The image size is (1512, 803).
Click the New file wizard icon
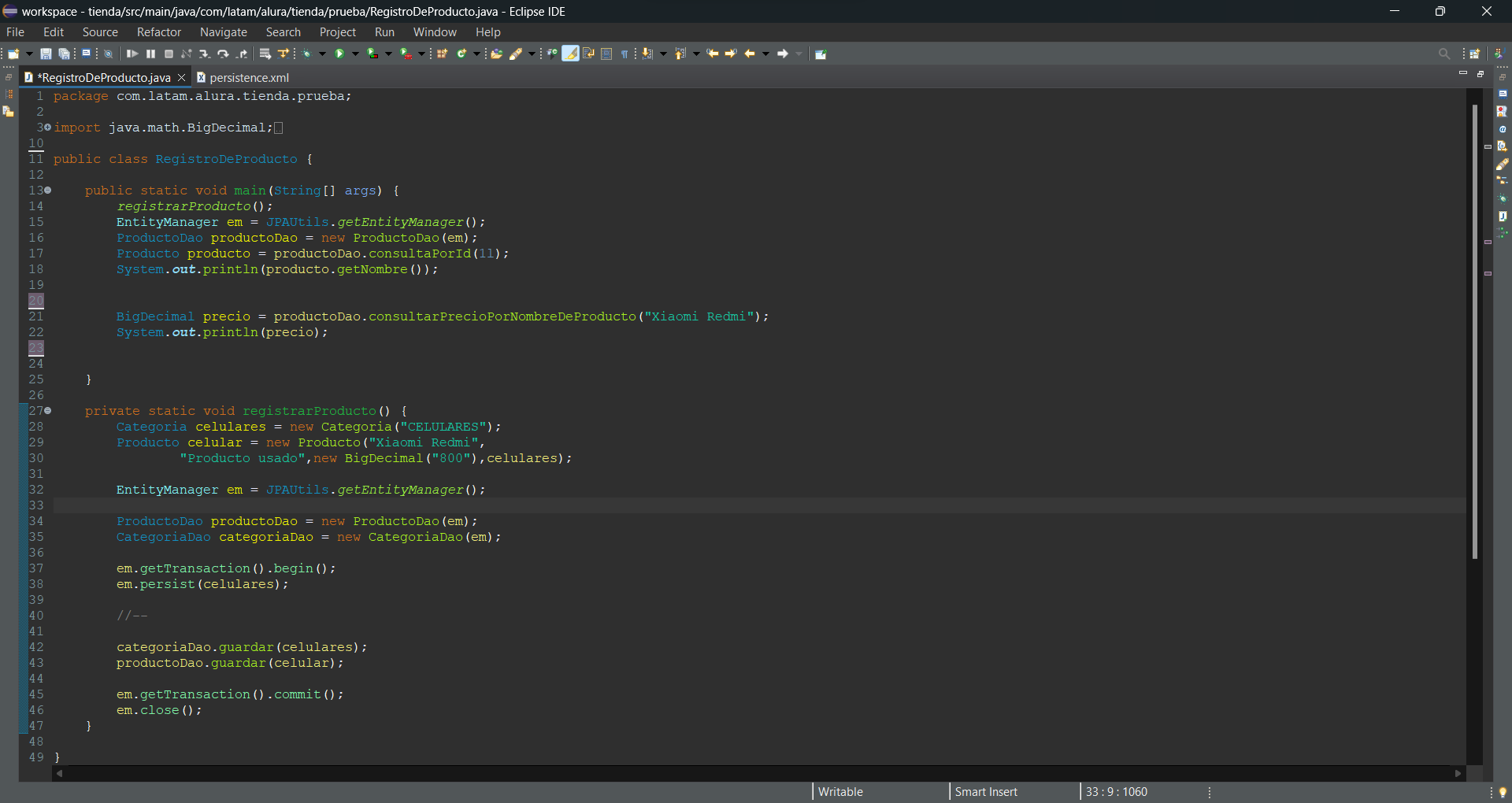click(x=13, y=54)
